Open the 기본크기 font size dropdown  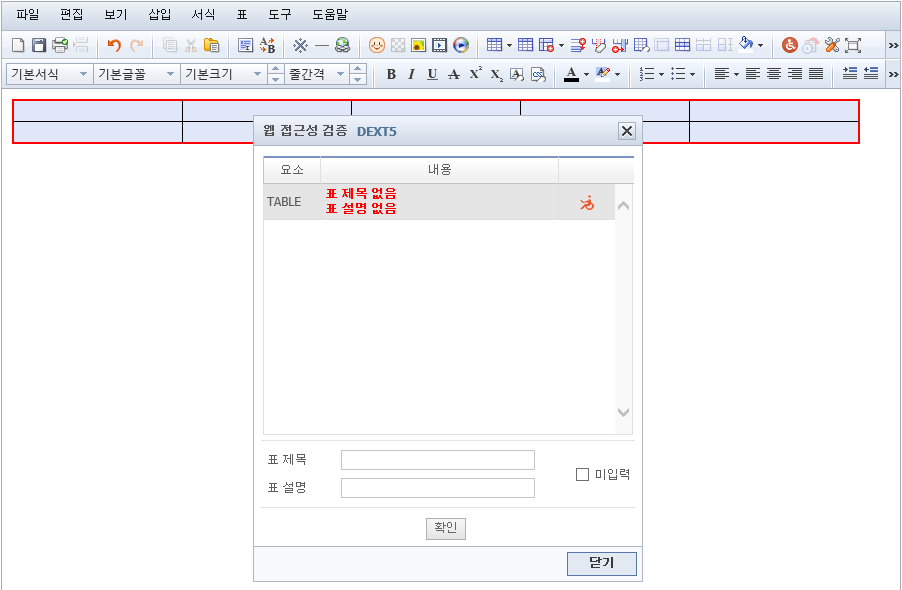[224, 74]
